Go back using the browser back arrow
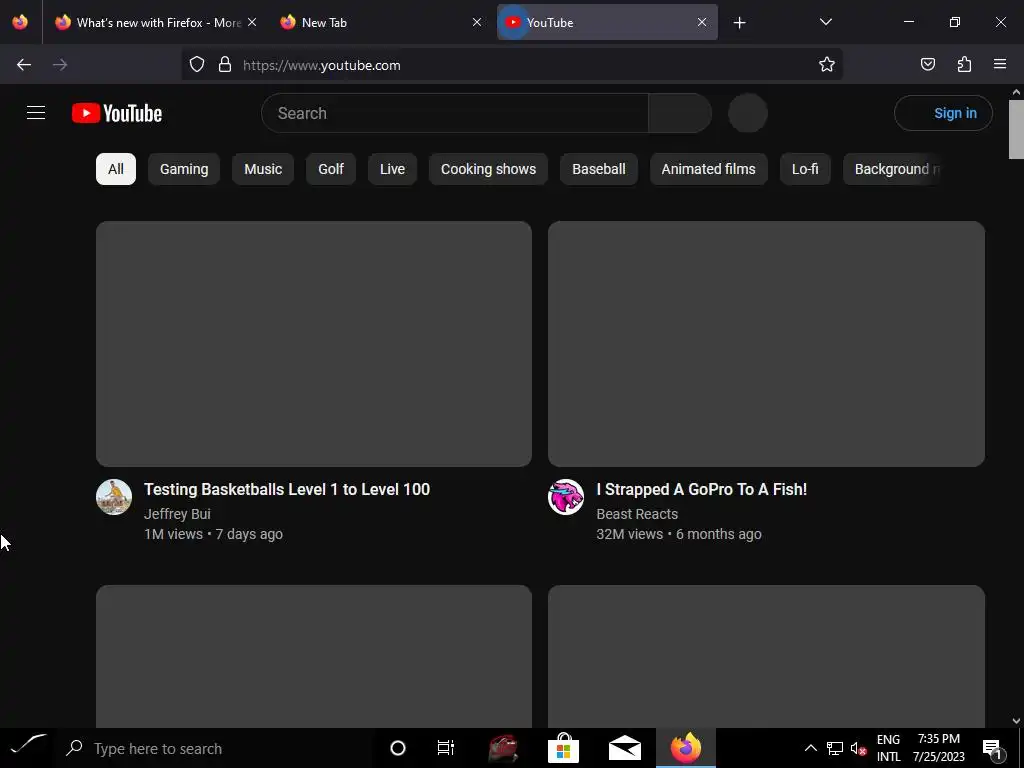This screenshot has width=1024, height=768. (24, 65)
